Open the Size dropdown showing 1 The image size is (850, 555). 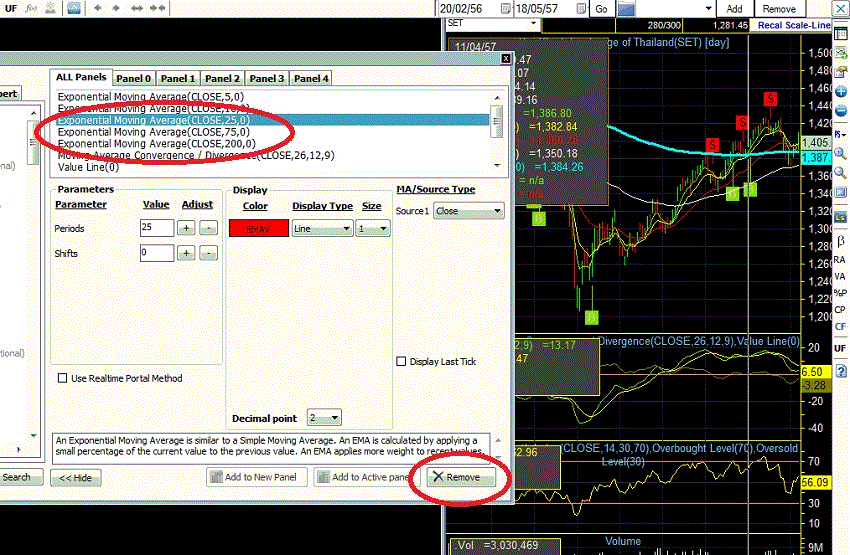tap(373, 229)
